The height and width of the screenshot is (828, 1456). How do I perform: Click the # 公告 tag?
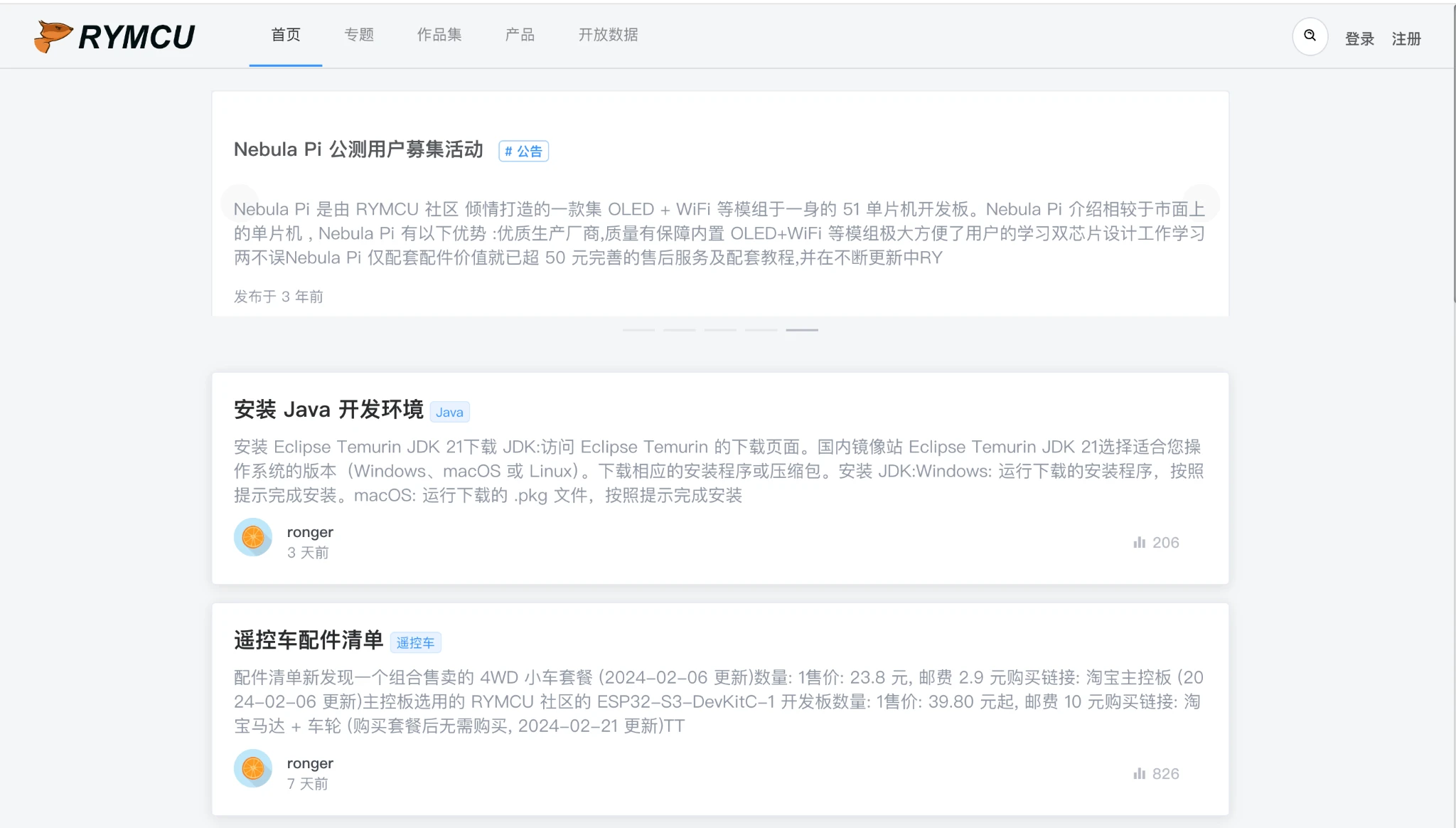[x=523, y=152]
